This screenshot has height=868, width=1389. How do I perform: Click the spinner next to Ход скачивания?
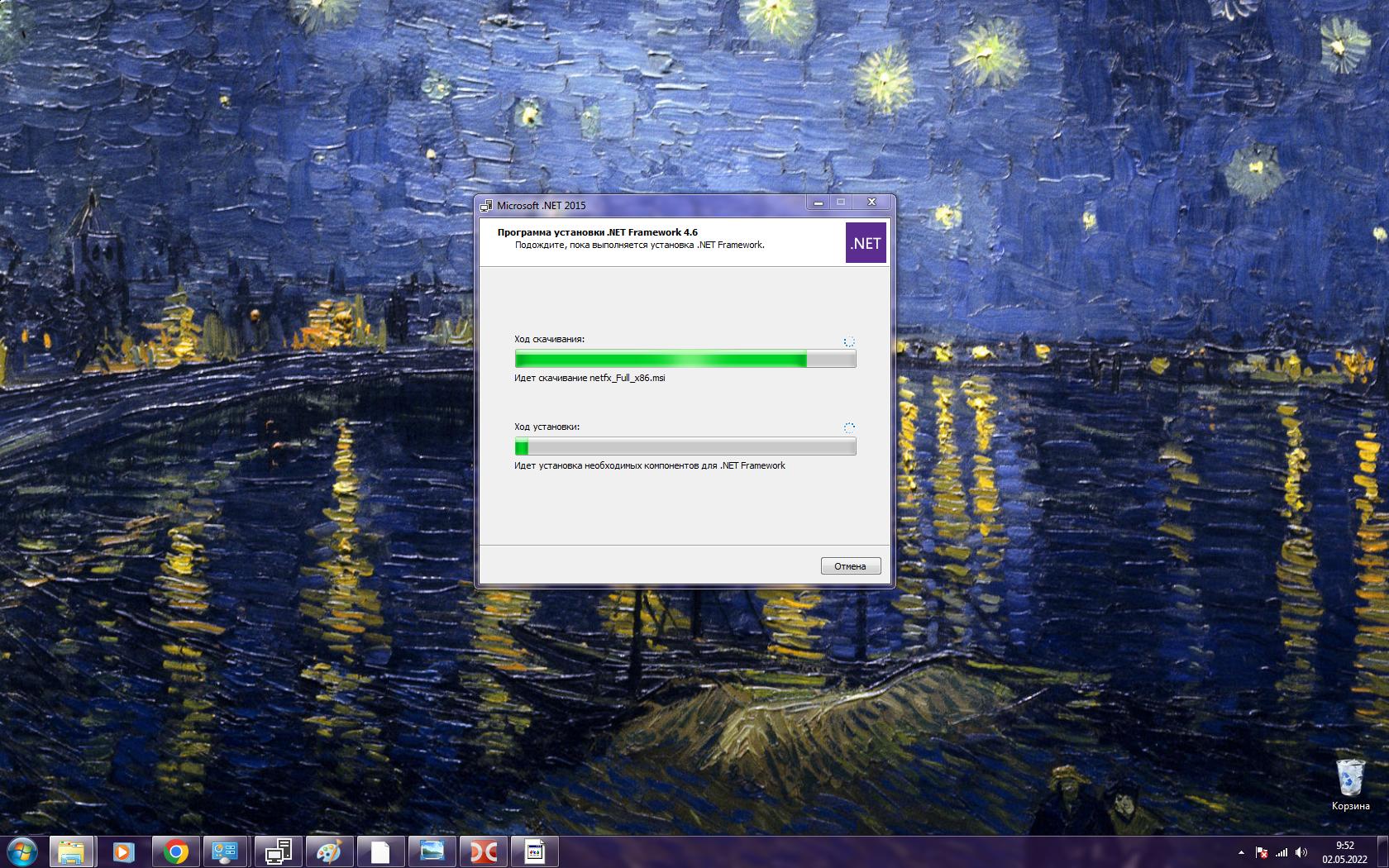click(849, 341)
